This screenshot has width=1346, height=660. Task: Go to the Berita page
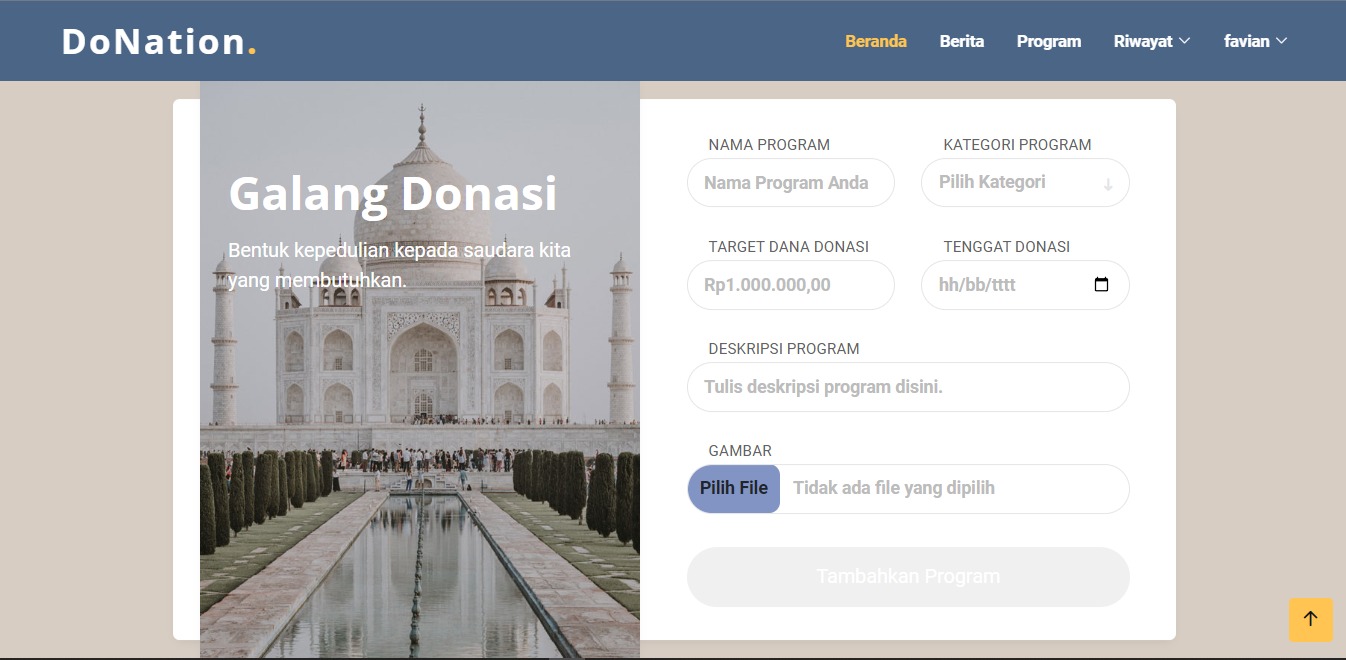pos(962,41)
